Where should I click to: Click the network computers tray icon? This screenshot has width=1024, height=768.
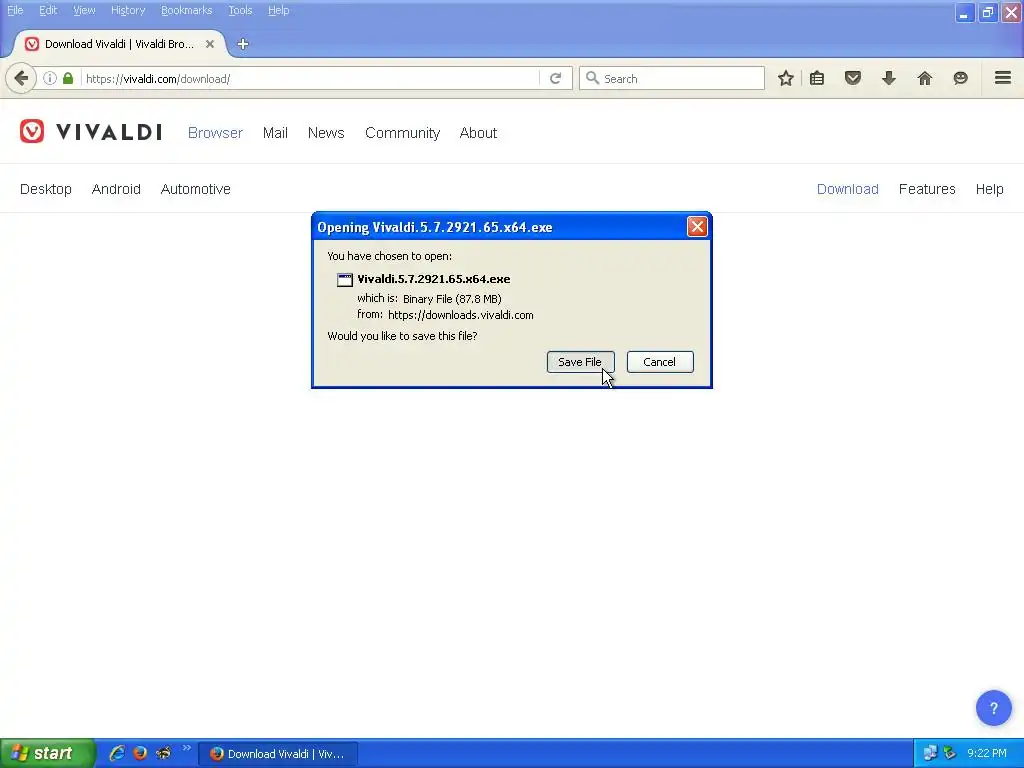pyautogui.click(x=930, y=753)
